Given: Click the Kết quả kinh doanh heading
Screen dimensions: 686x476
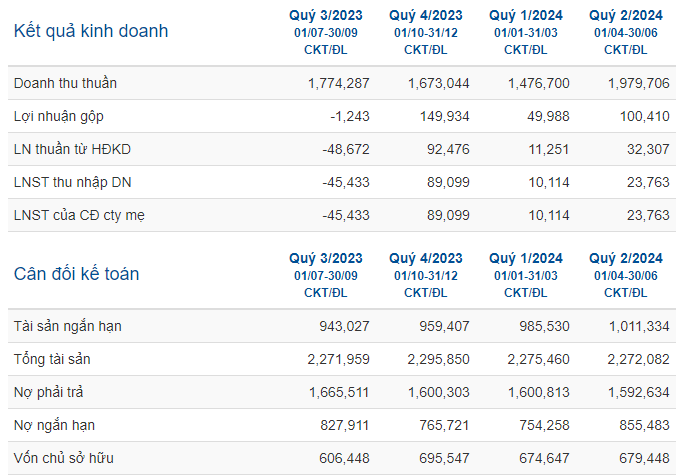Looking at the screenshot, I should tap(91, 31).
